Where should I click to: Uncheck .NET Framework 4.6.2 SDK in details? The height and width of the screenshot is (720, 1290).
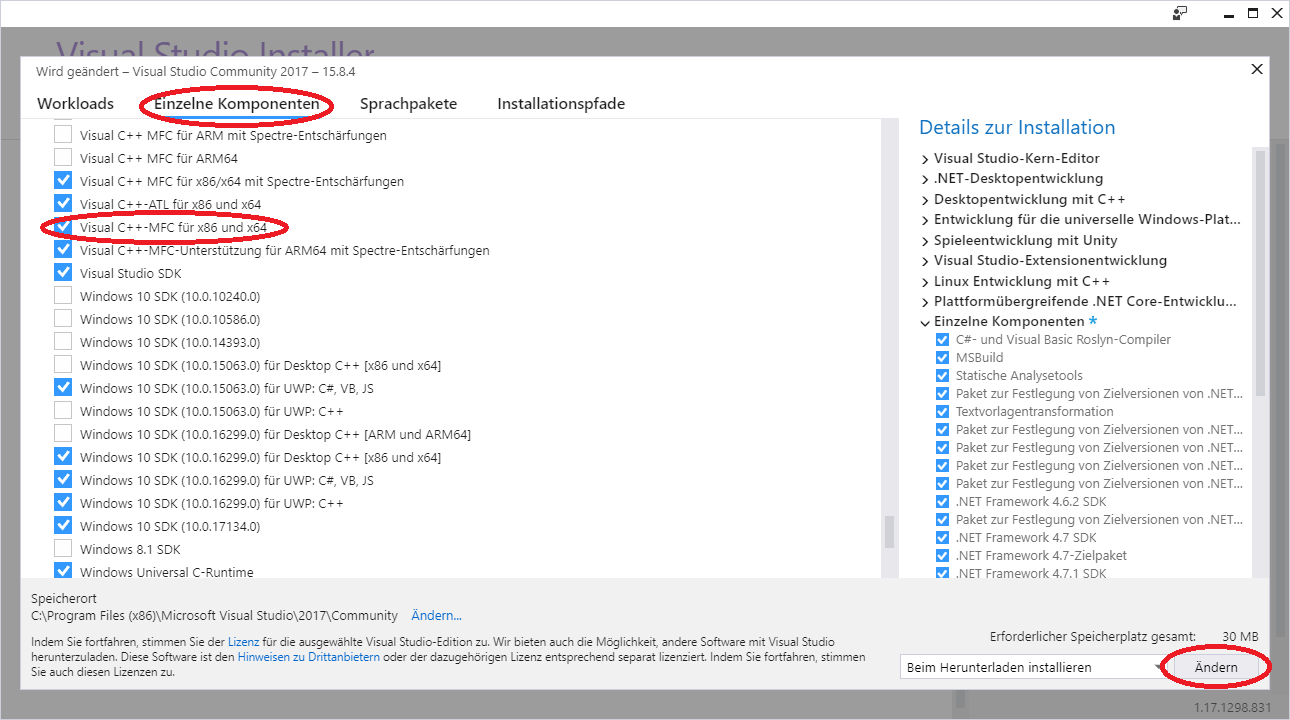coord(942,502)
